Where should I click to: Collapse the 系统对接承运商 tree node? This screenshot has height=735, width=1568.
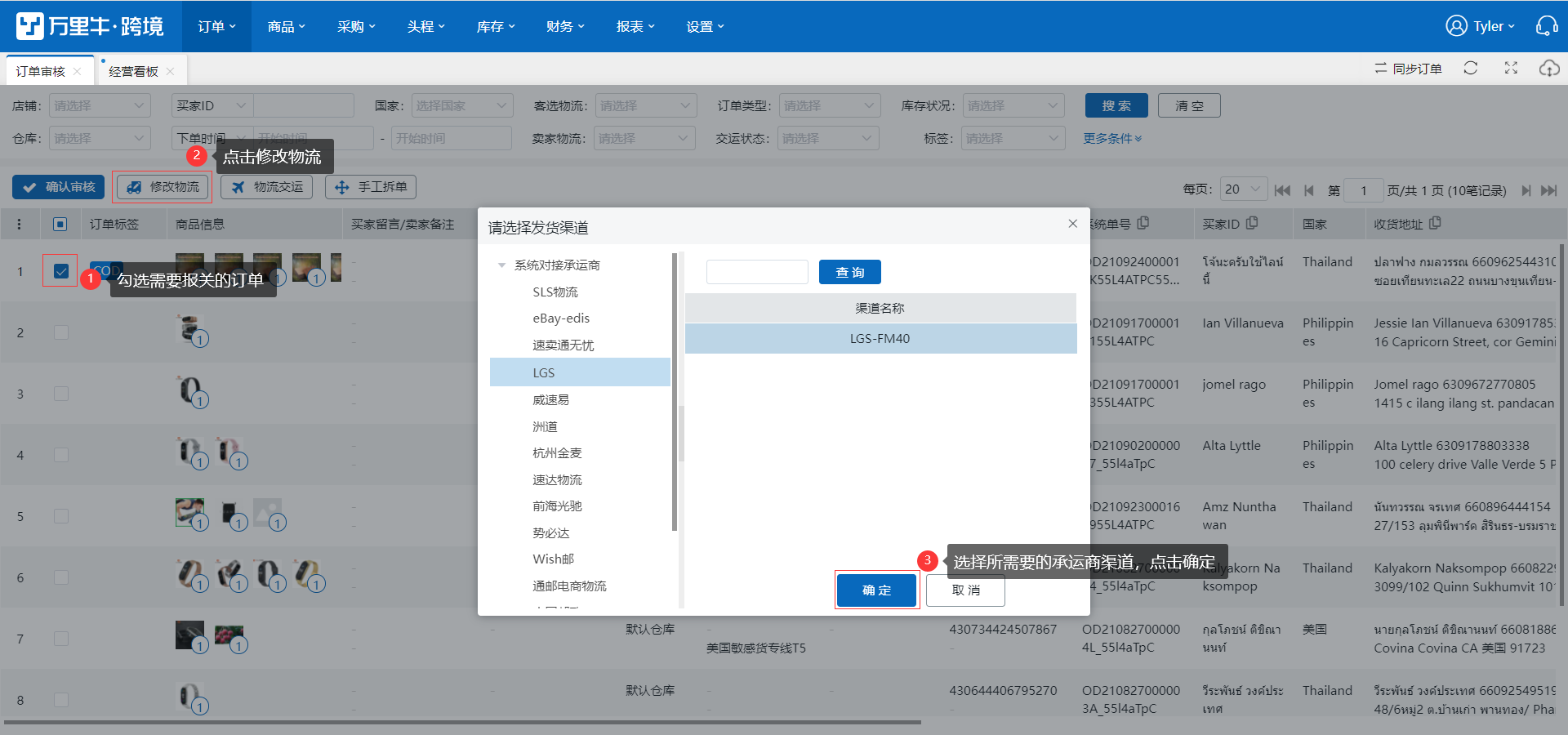tap(501, 265)
